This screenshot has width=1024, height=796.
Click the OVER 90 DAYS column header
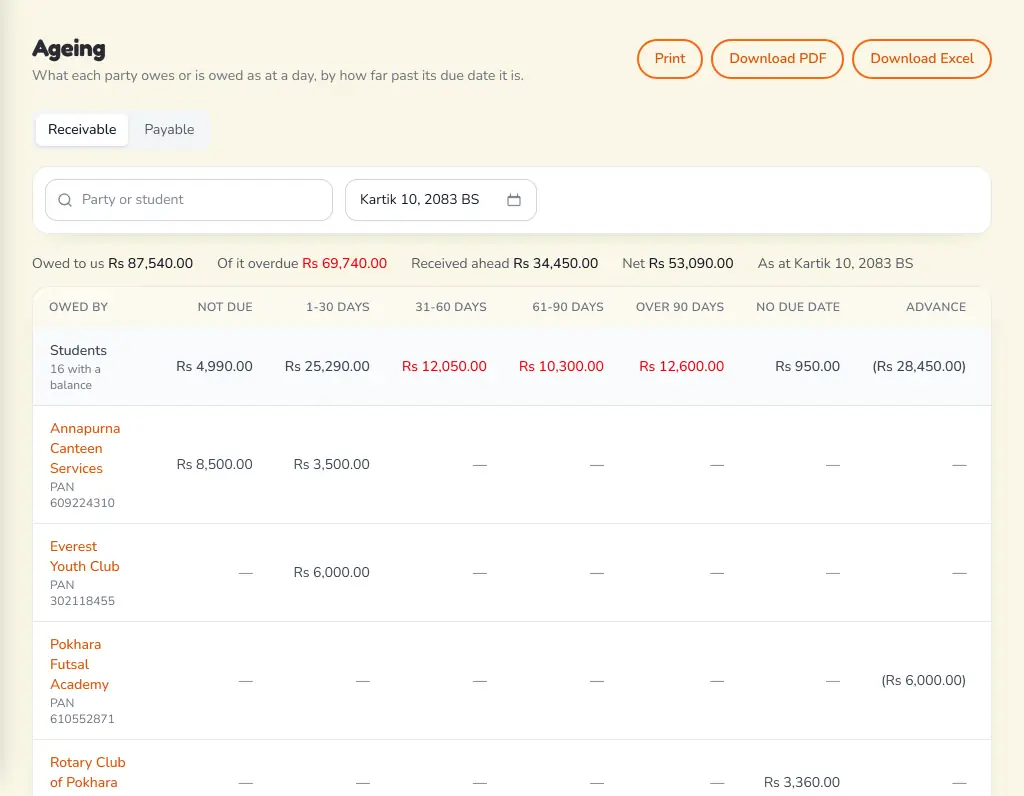coord(680,307)
